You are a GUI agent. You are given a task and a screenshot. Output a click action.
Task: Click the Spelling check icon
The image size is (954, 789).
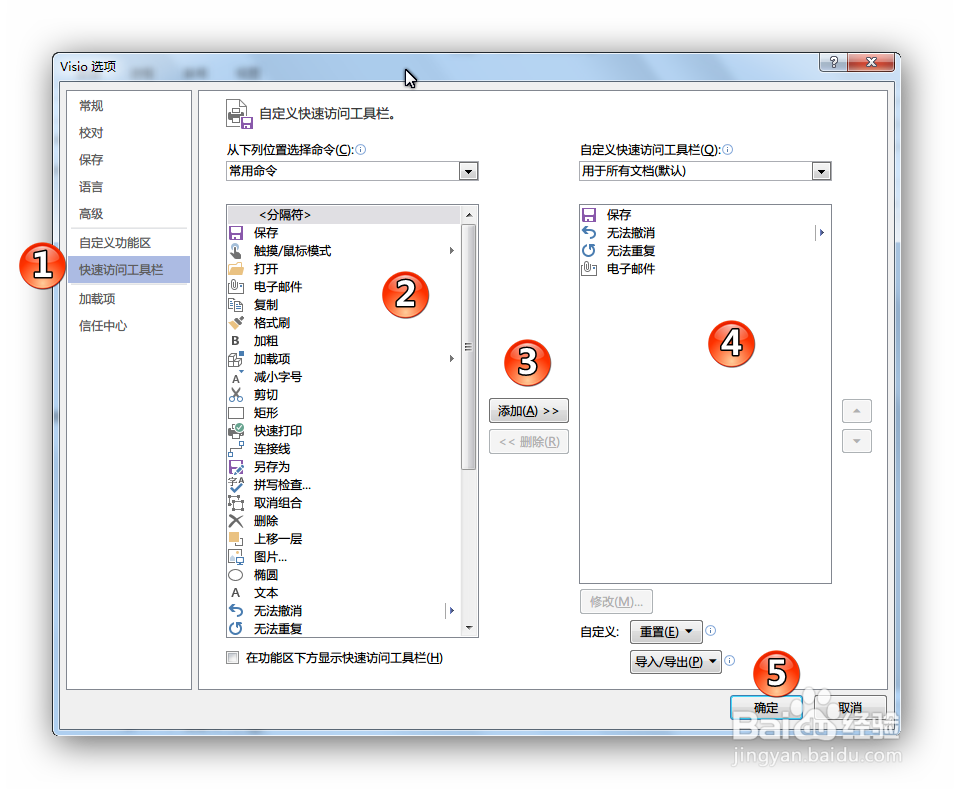tap(235, 485)
